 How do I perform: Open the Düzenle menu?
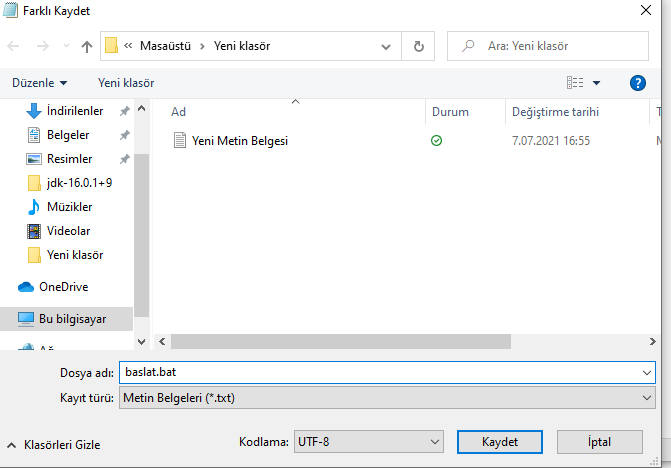click(40, 83)
